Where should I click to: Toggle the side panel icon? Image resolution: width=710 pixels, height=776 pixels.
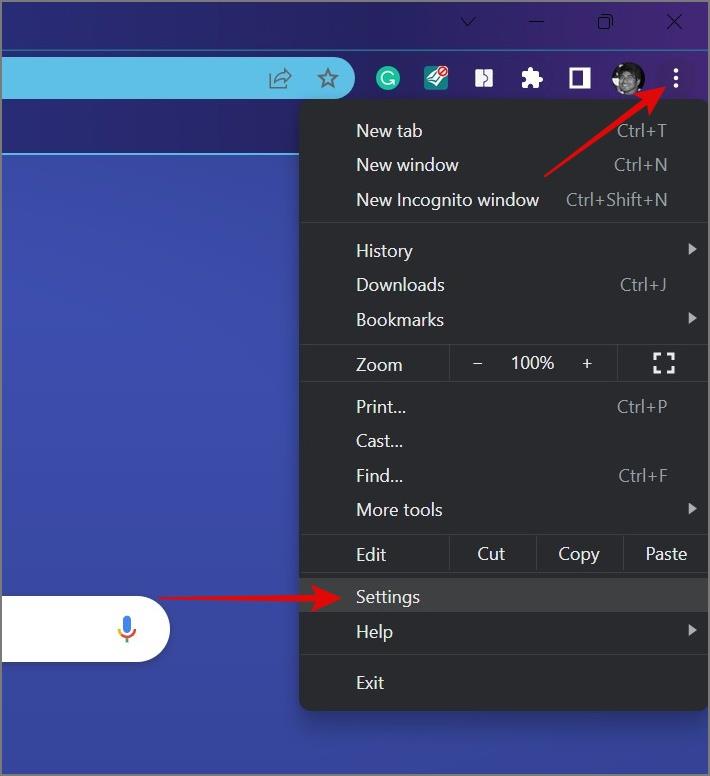[580, 78]
